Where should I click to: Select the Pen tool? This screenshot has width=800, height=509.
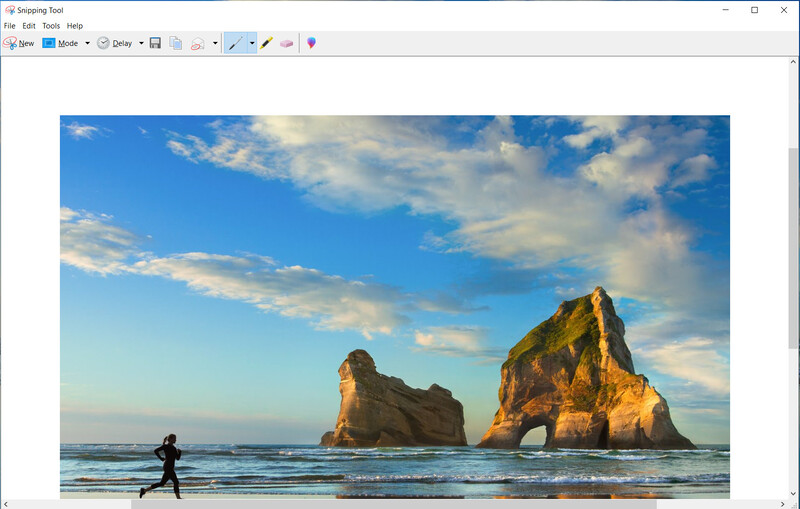coord(236,43)
